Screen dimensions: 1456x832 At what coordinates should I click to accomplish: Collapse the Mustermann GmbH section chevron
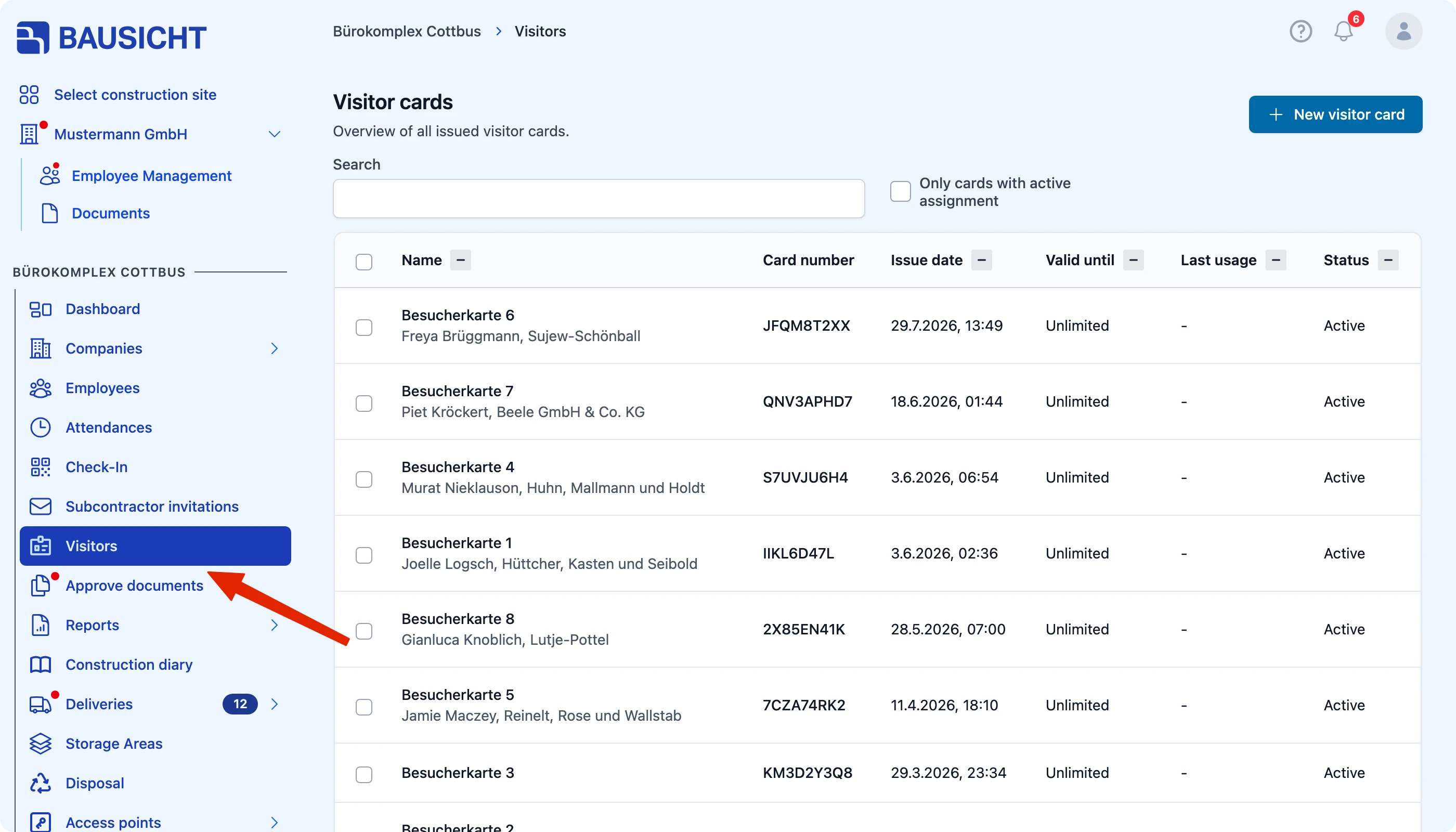(x=274, y=134)
